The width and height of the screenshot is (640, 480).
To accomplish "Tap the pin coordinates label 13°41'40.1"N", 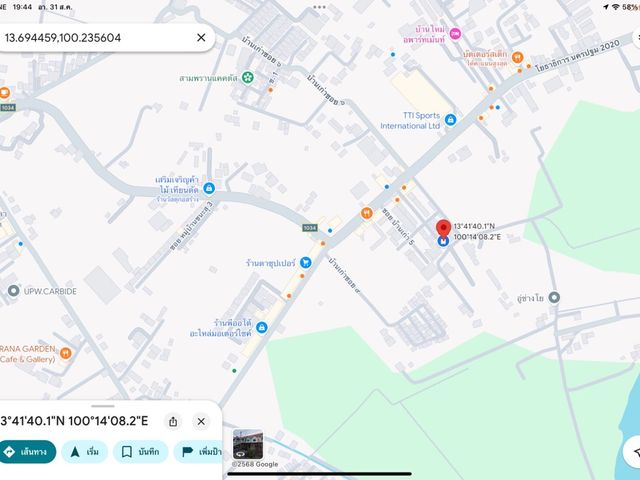I will click(x=474, y=226).
